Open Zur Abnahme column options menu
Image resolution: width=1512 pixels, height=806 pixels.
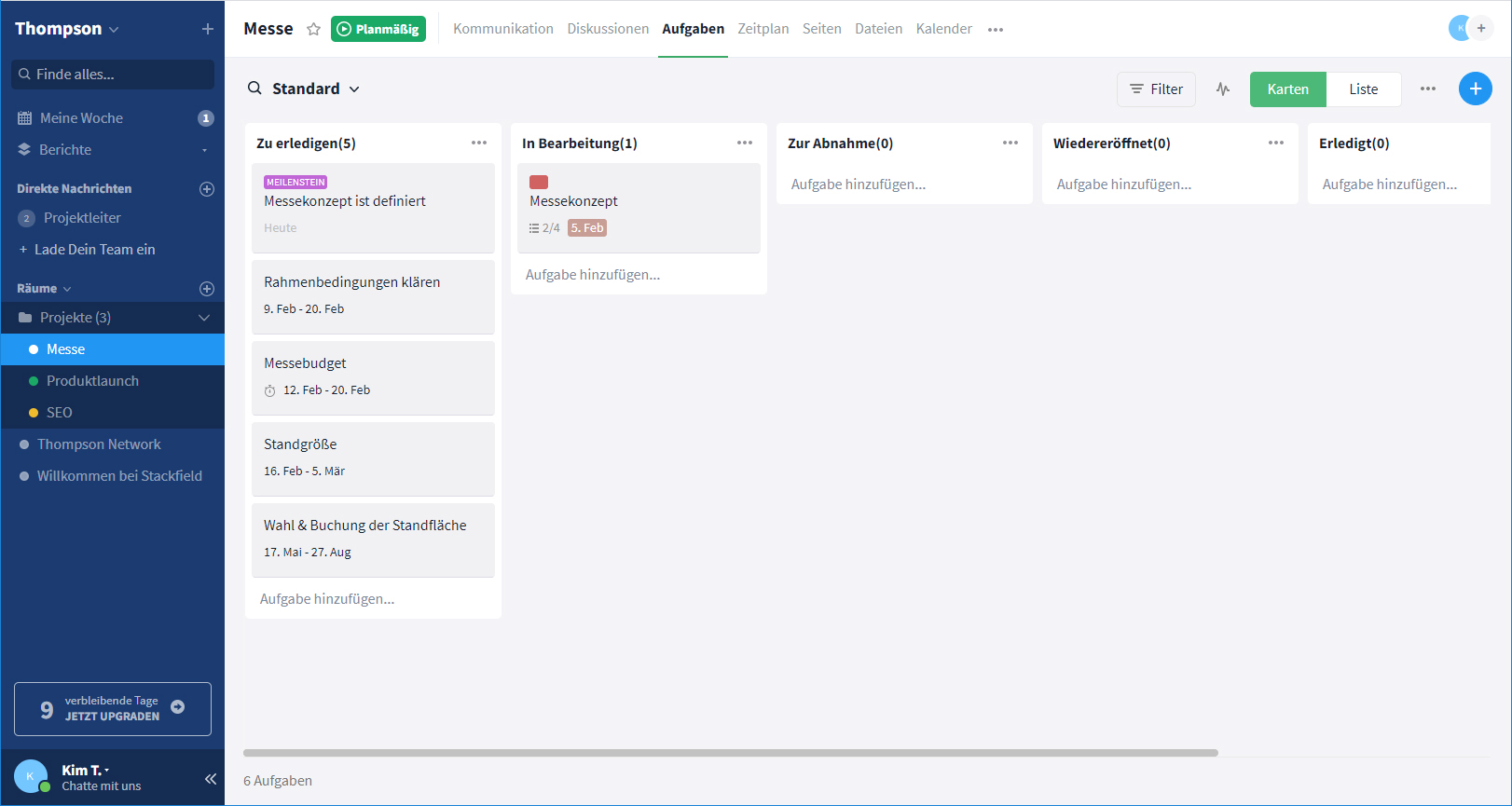1010,143
